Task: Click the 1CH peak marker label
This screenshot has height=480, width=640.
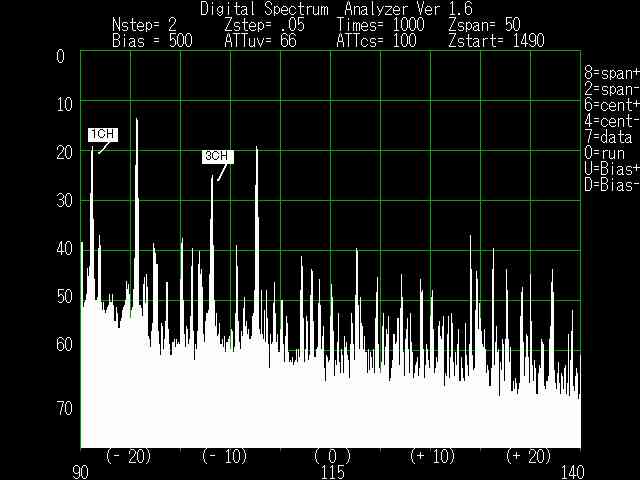Action: tap(103, 135)
